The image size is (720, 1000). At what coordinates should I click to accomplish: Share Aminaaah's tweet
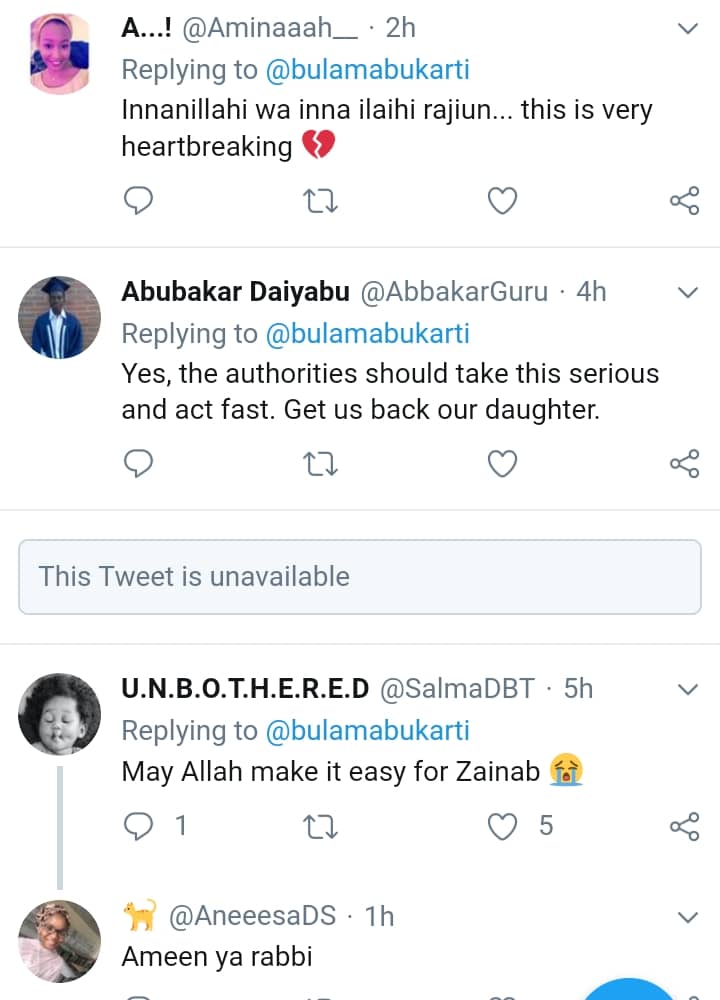click(684, 201)
